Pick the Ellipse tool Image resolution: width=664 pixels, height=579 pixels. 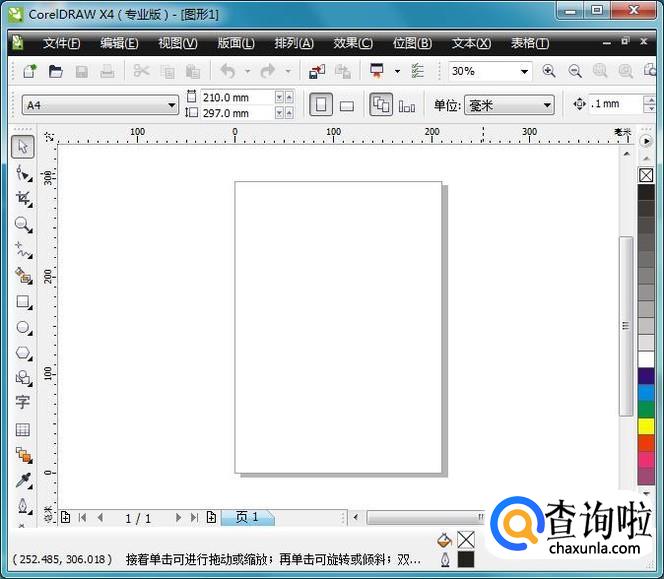coord(23,327)
